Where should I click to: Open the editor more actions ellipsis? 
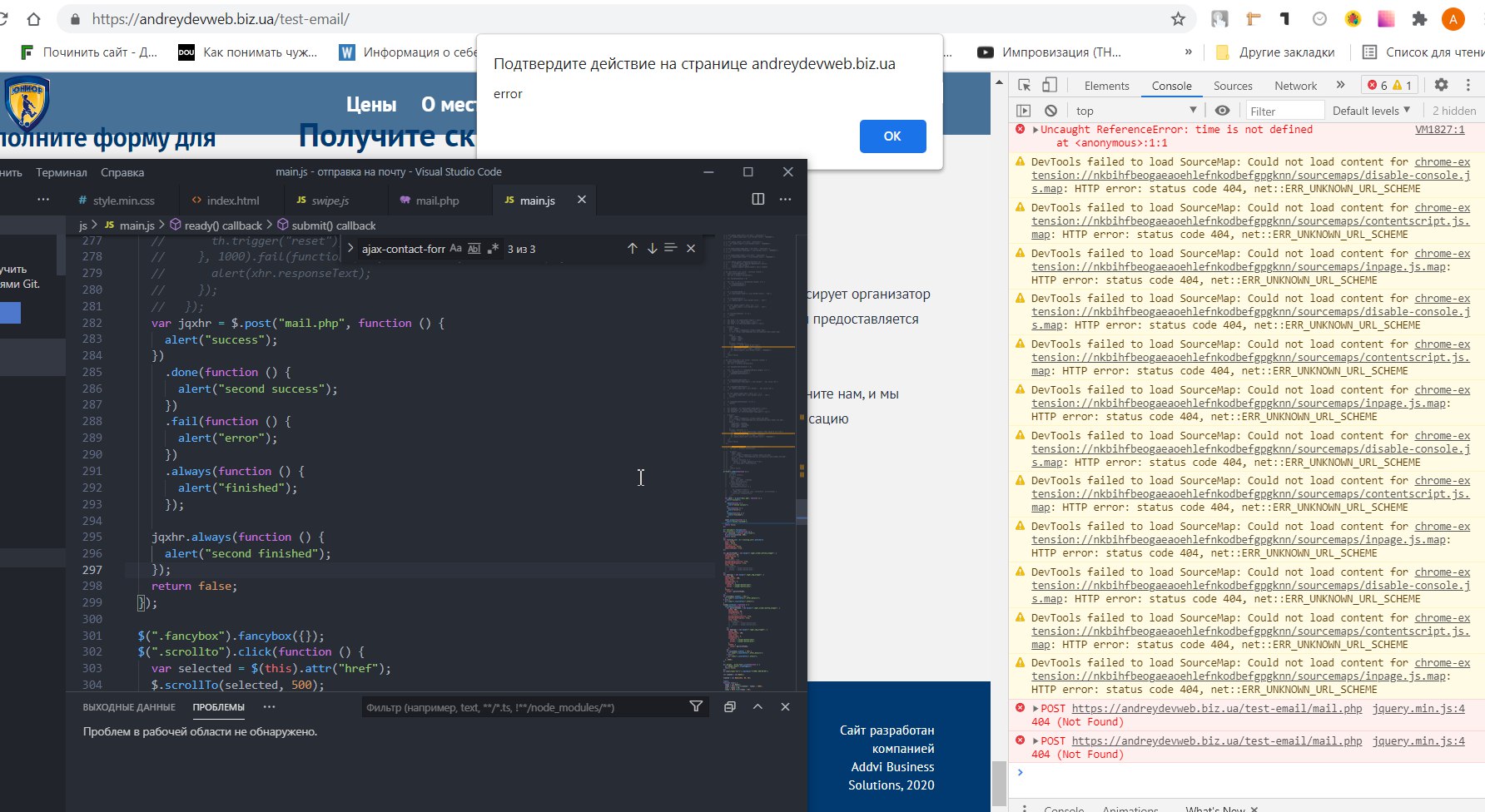(x=785, y=199)
